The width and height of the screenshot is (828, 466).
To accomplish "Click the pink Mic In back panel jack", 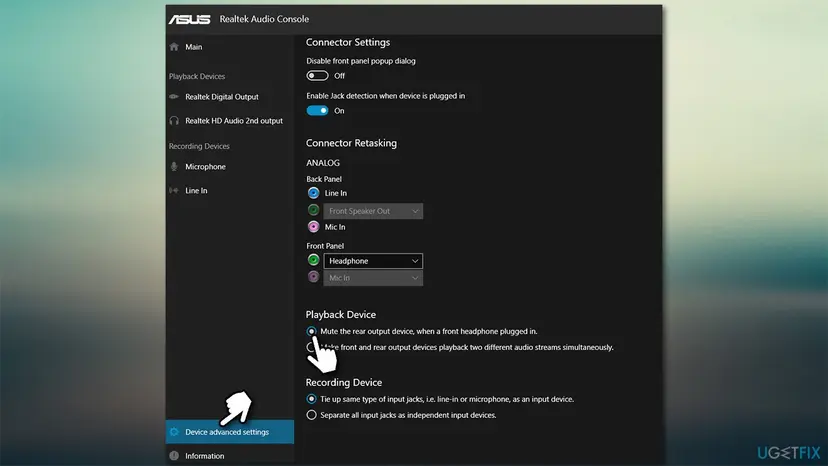I will tap(313, 227).
